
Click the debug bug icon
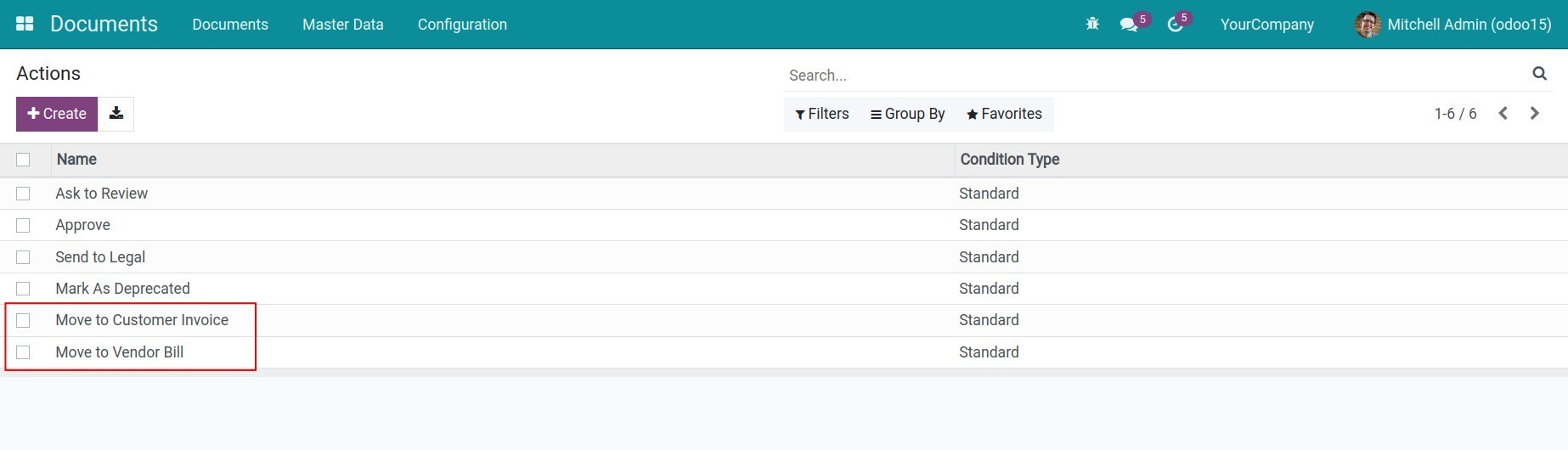tap(1092, 24)
